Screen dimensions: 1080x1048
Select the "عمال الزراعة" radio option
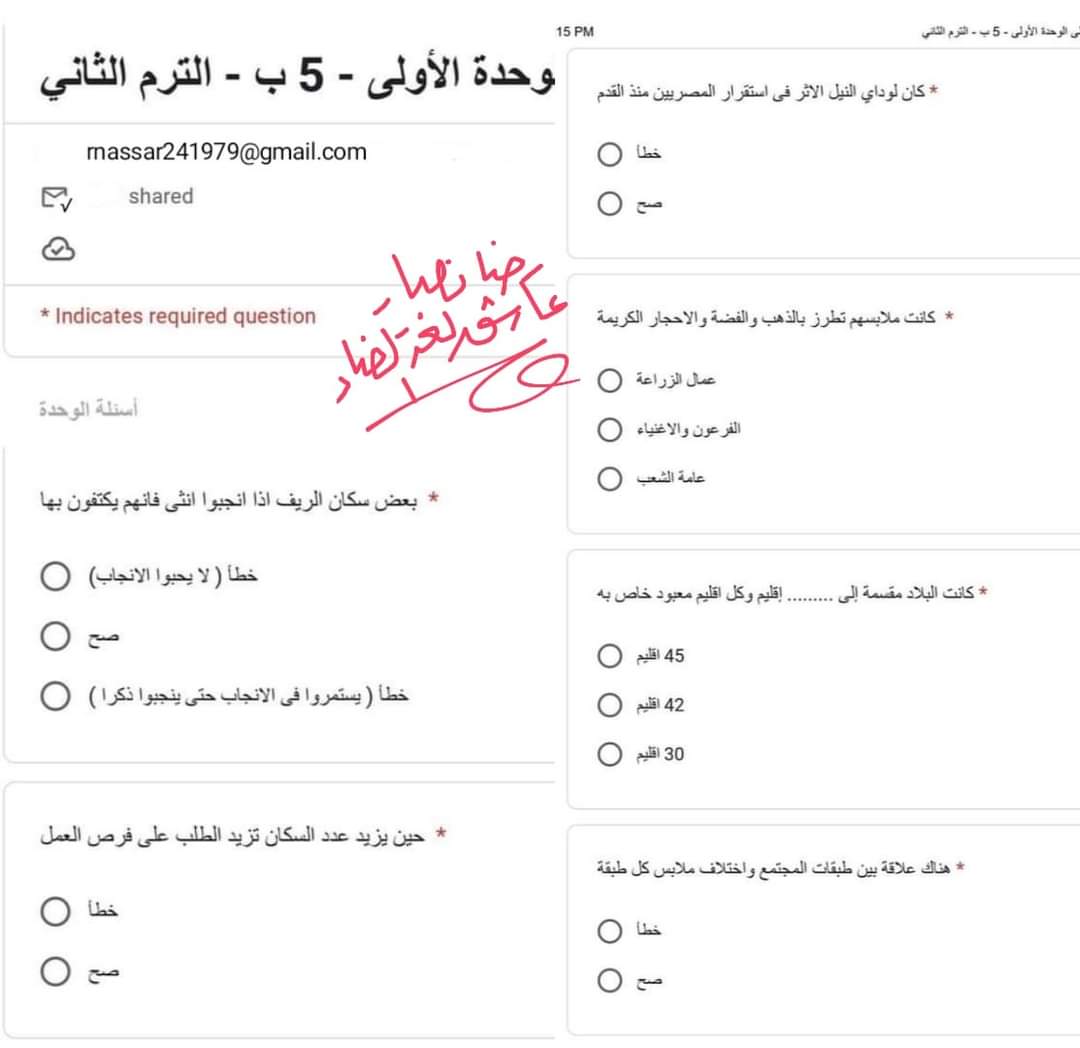click(x=610, y=380)
